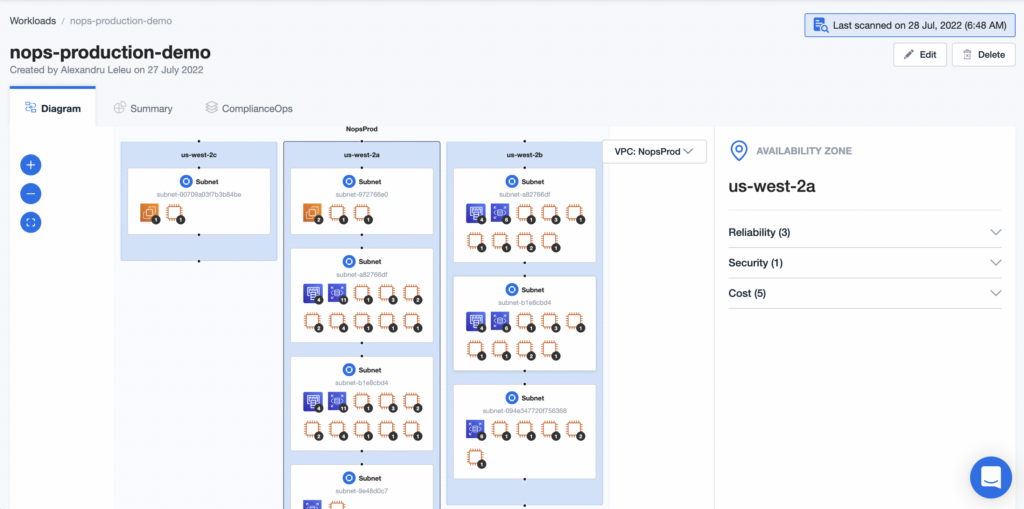Viewport: 1024px width, 509px height.
Task: Click the Edit button
Action: (920, 55)
